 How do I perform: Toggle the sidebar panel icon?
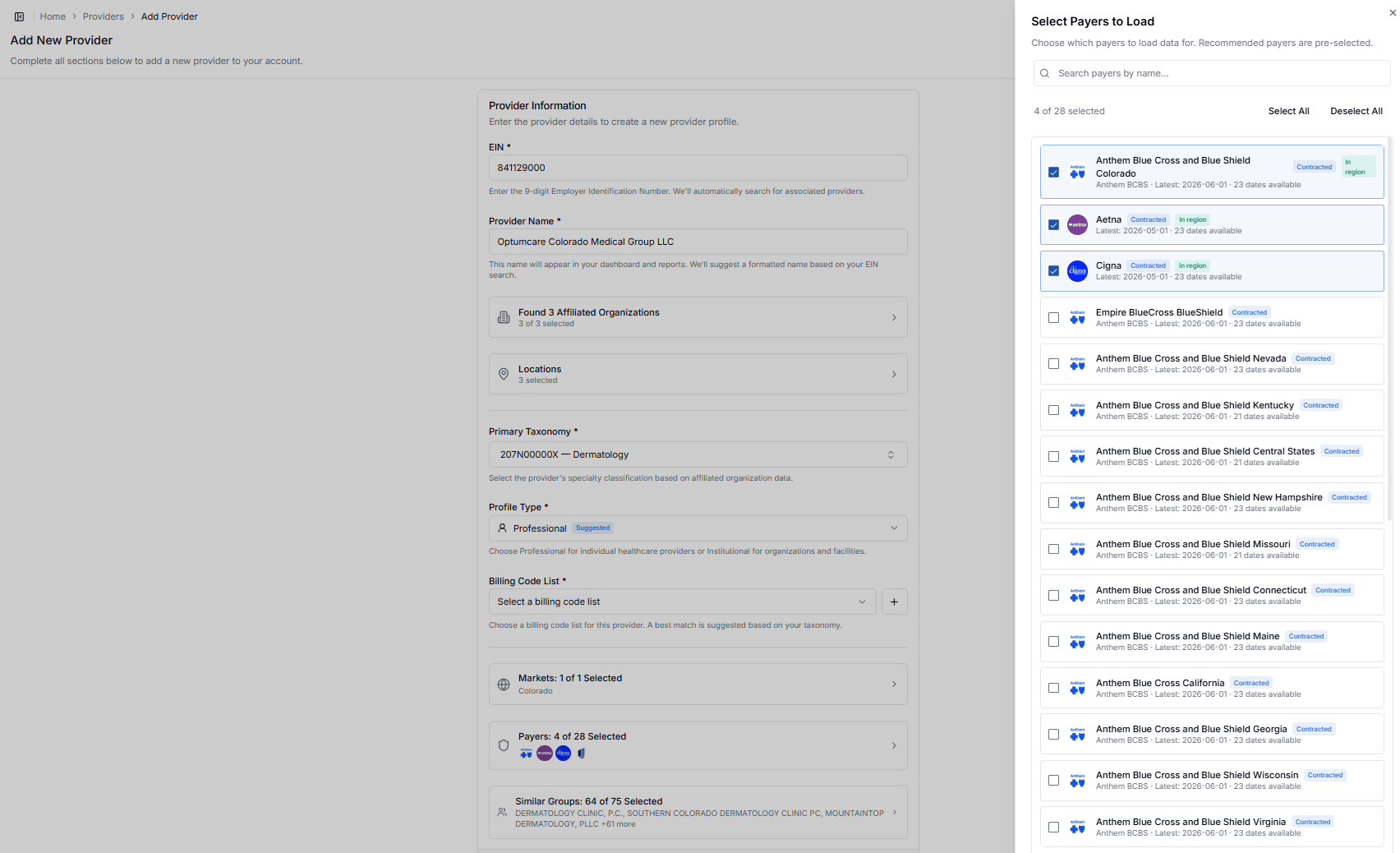pos(19,16)
